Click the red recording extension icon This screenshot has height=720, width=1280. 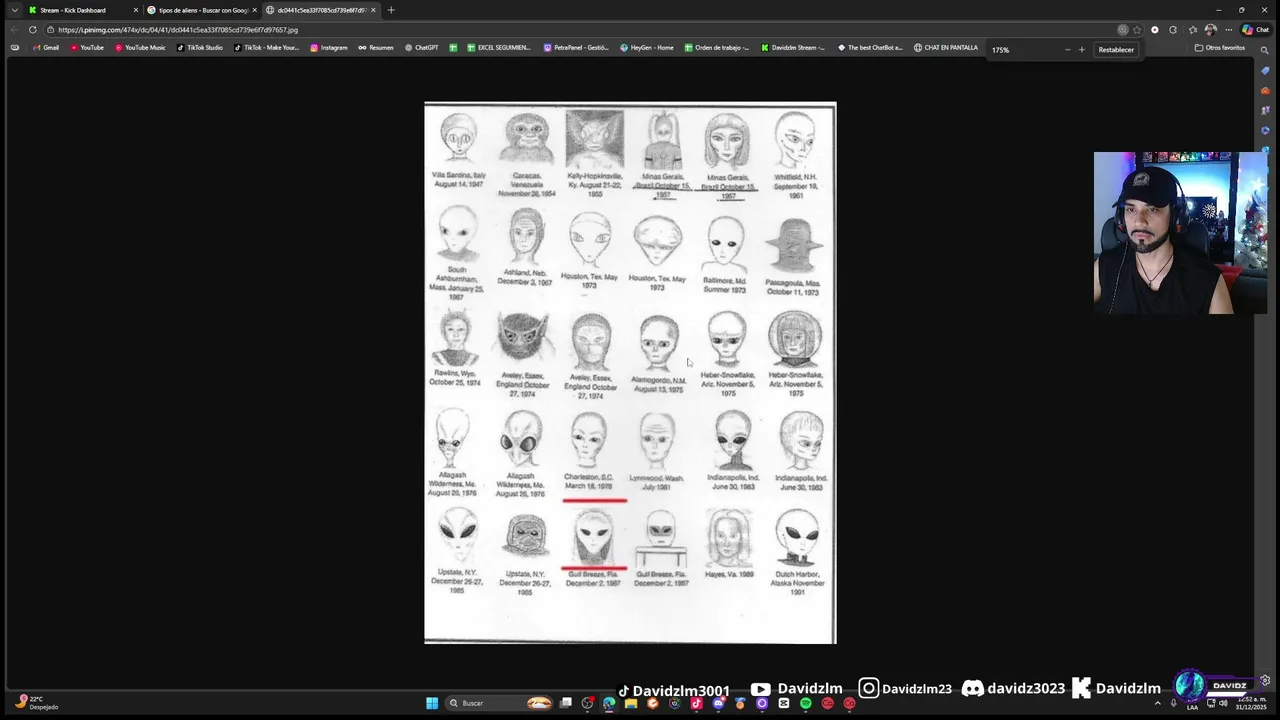coord(1155,30)
